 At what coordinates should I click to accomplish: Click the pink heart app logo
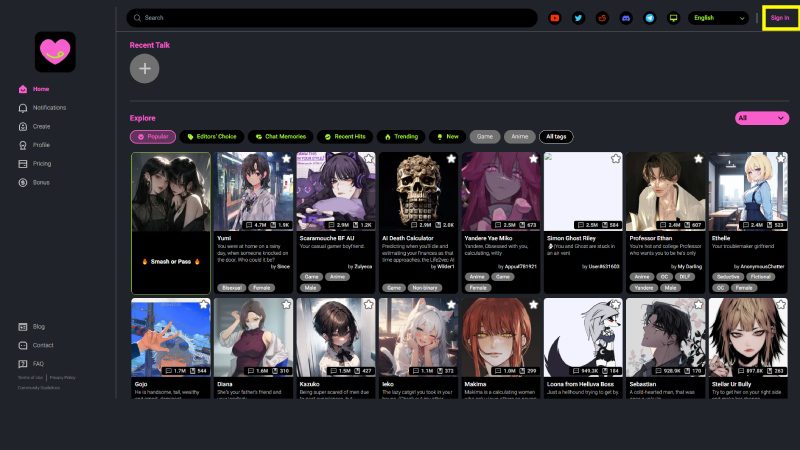55,52
